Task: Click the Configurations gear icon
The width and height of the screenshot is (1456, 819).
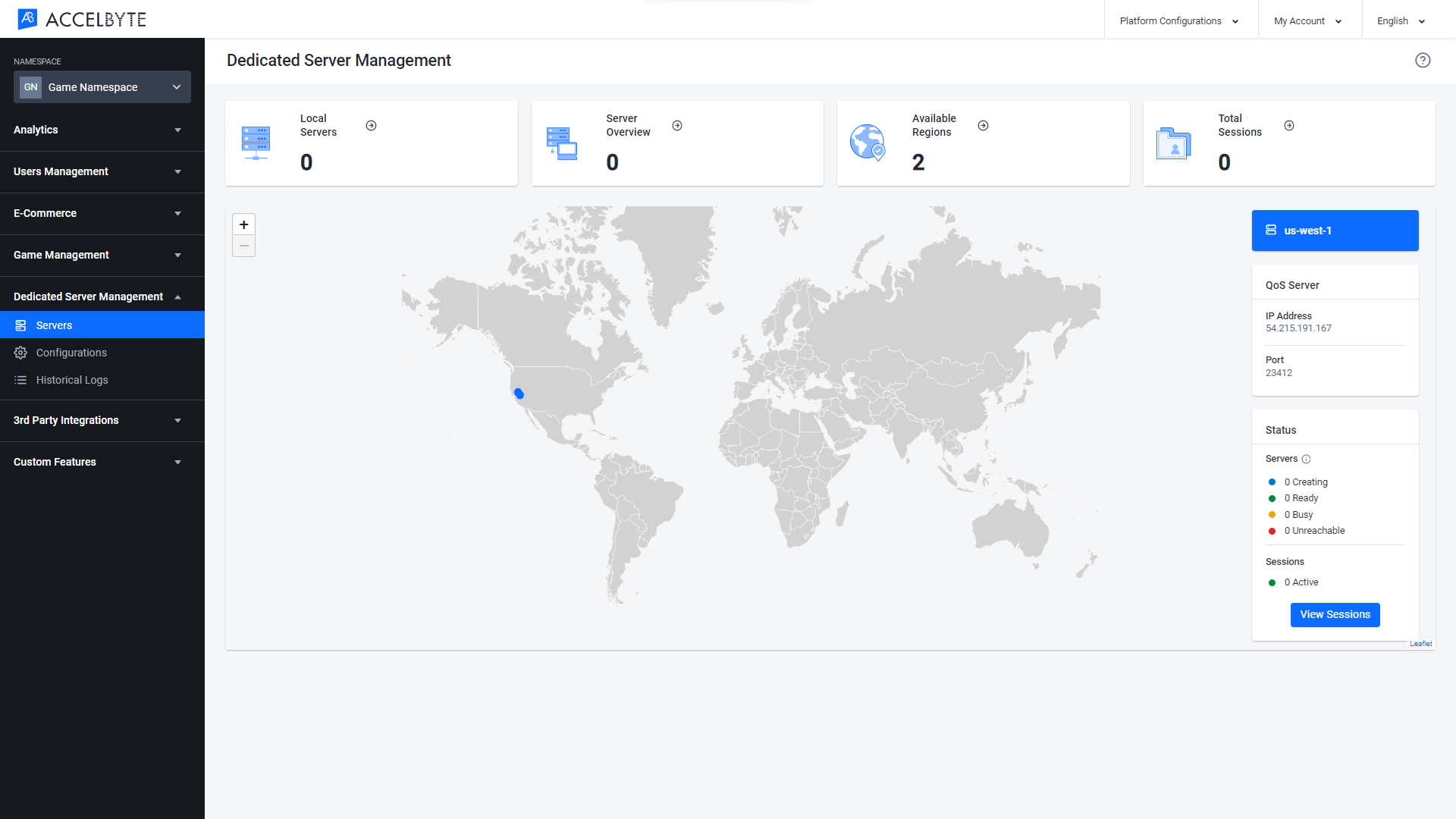Action: pos(20,353)
